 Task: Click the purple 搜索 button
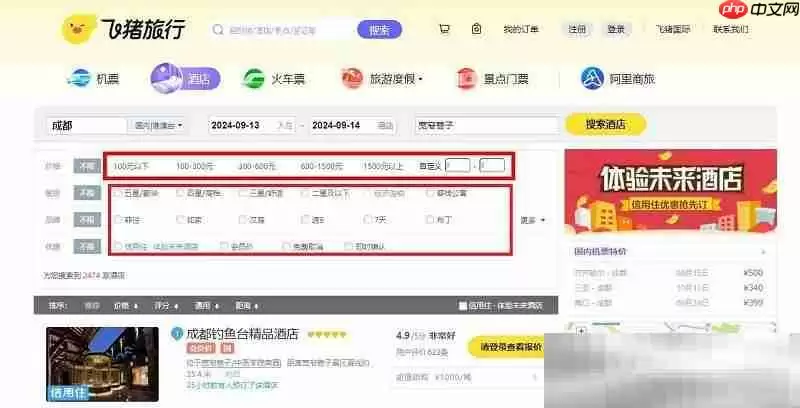pyautogui.click(x=380, y=30)
